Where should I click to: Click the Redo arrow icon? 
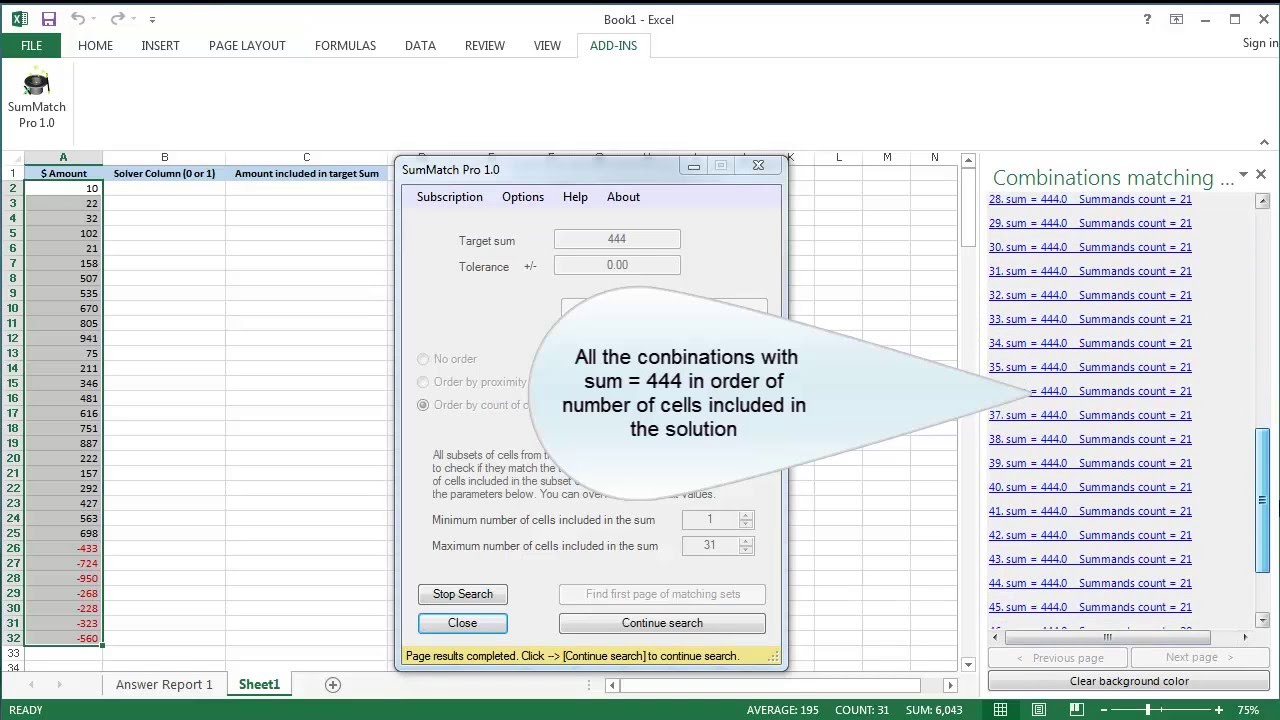(x=117, y=19)
